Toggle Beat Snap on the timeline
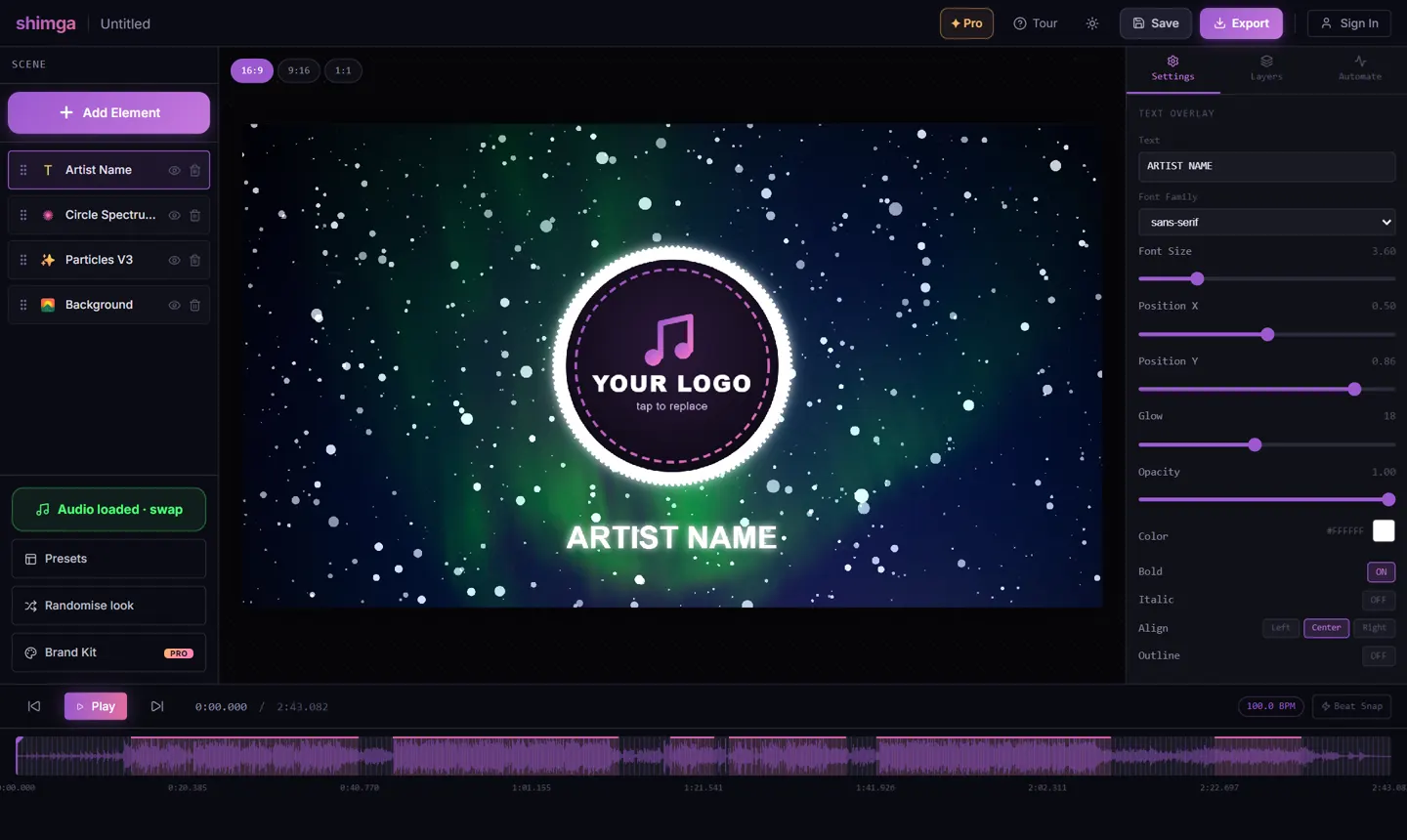This screenshot has width=1407, height=840. [1352, 706]
